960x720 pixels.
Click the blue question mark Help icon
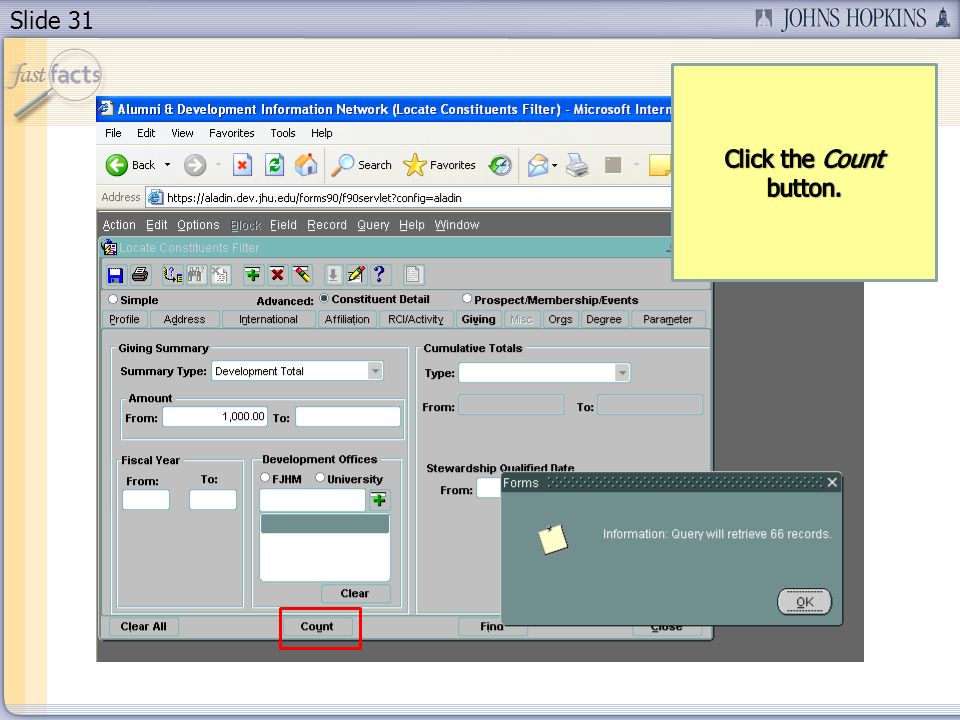[x=380, y=274]
